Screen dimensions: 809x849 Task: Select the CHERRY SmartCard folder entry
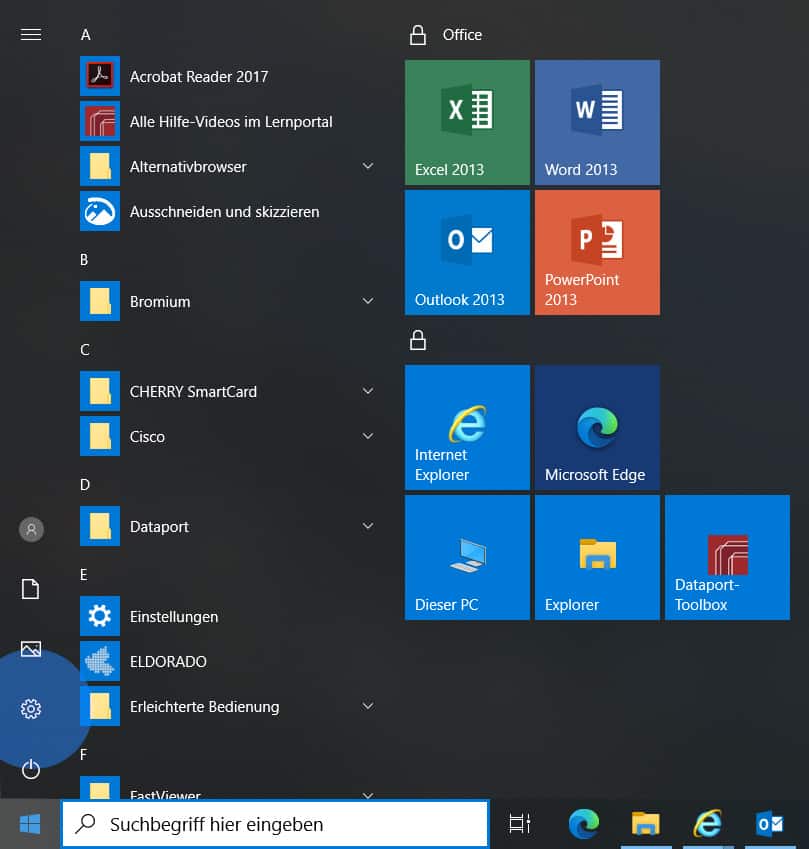point(227,391)
